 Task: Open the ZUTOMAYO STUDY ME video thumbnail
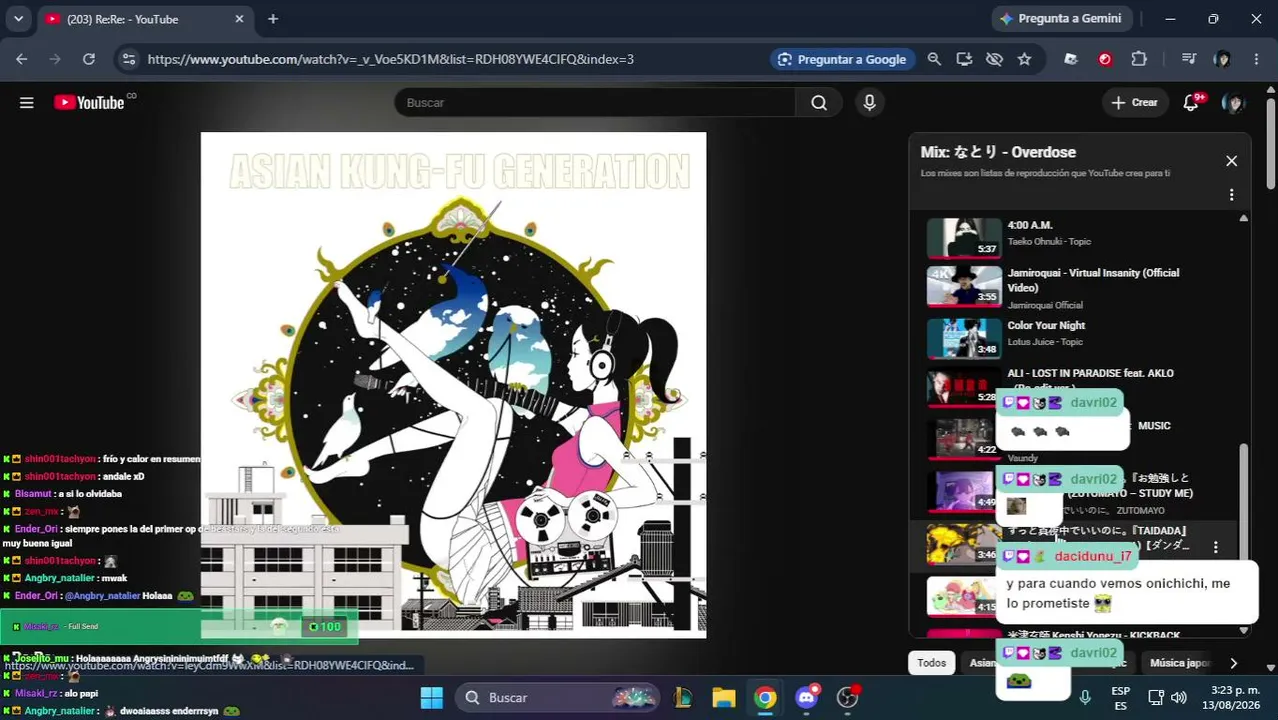964,490
